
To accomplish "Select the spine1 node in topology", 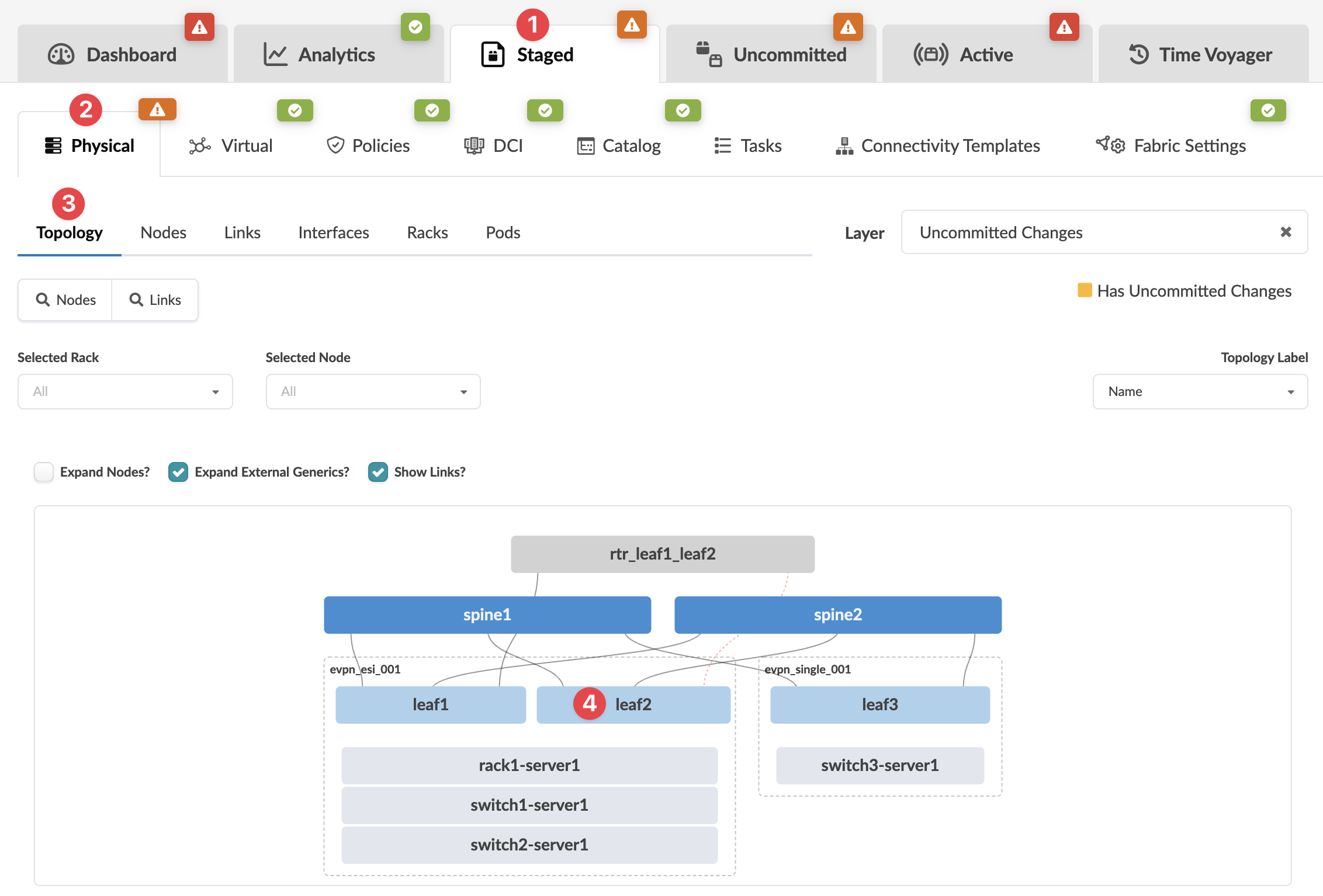I will tap(487, 614).
